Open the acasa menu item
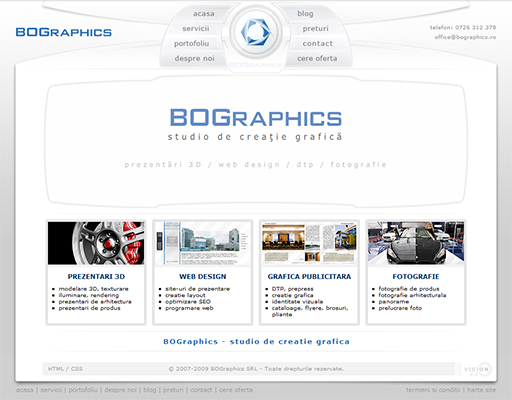 204,14
